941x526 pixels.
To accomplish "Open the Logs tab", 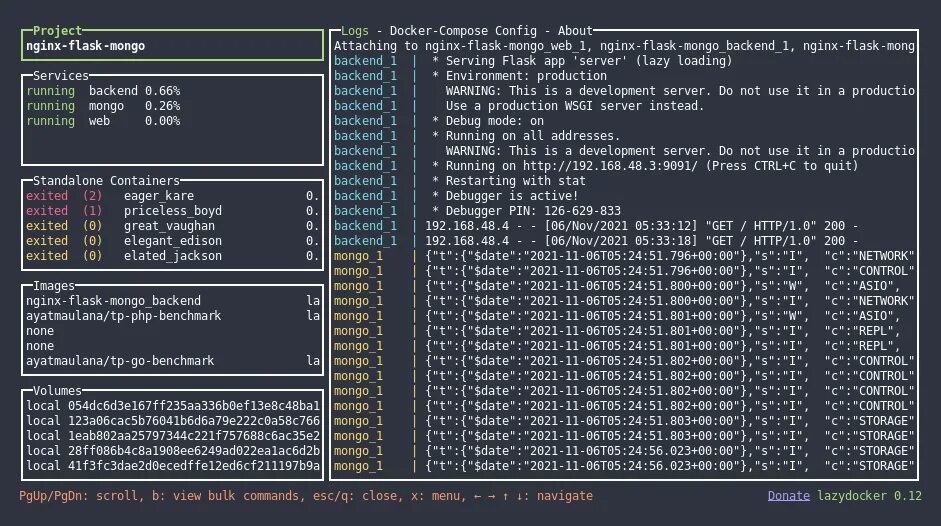I will (355, 31).
